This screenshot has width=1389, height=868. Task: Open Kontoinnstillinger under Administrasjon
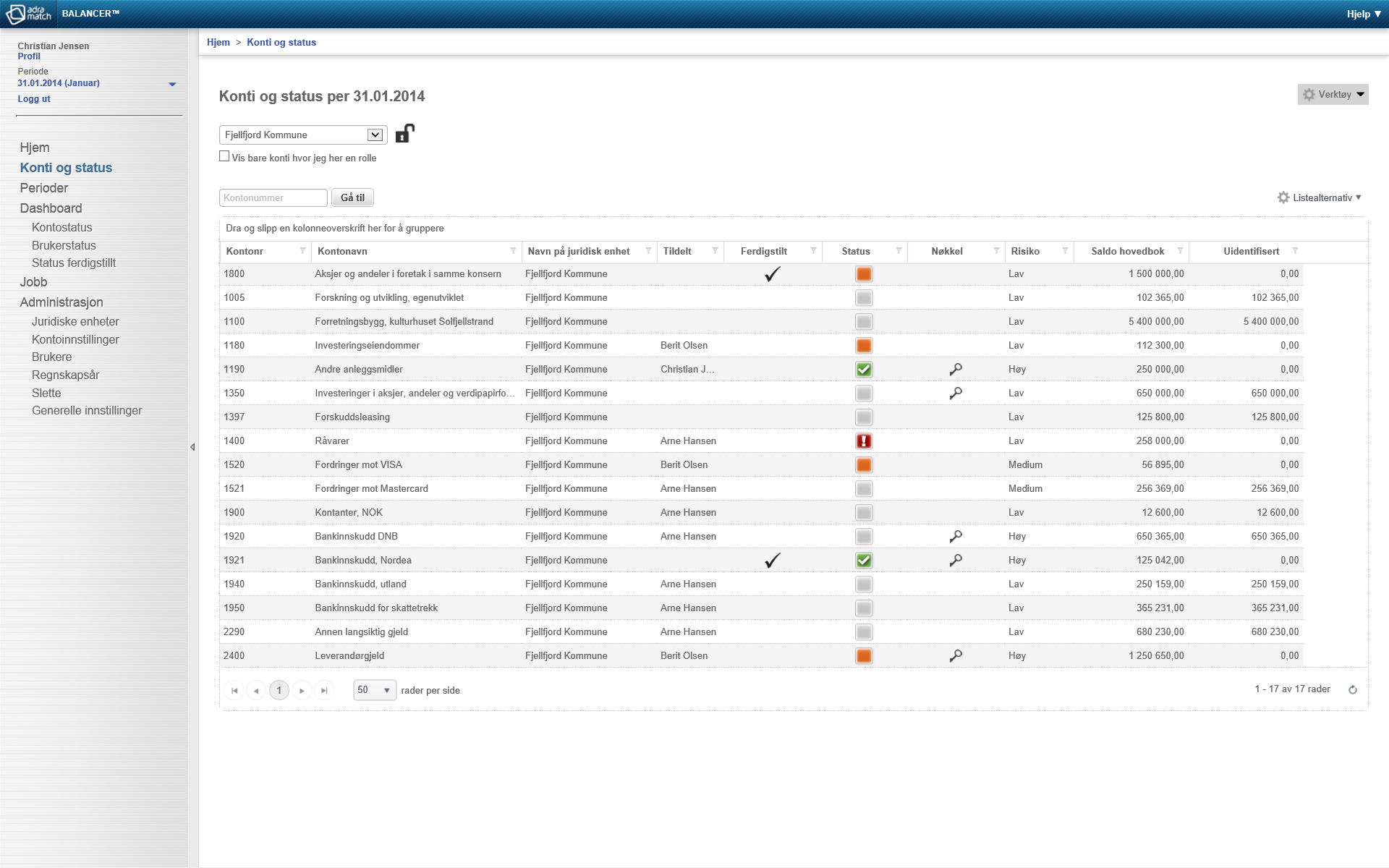pyautogui.click(x=75, y=340)
